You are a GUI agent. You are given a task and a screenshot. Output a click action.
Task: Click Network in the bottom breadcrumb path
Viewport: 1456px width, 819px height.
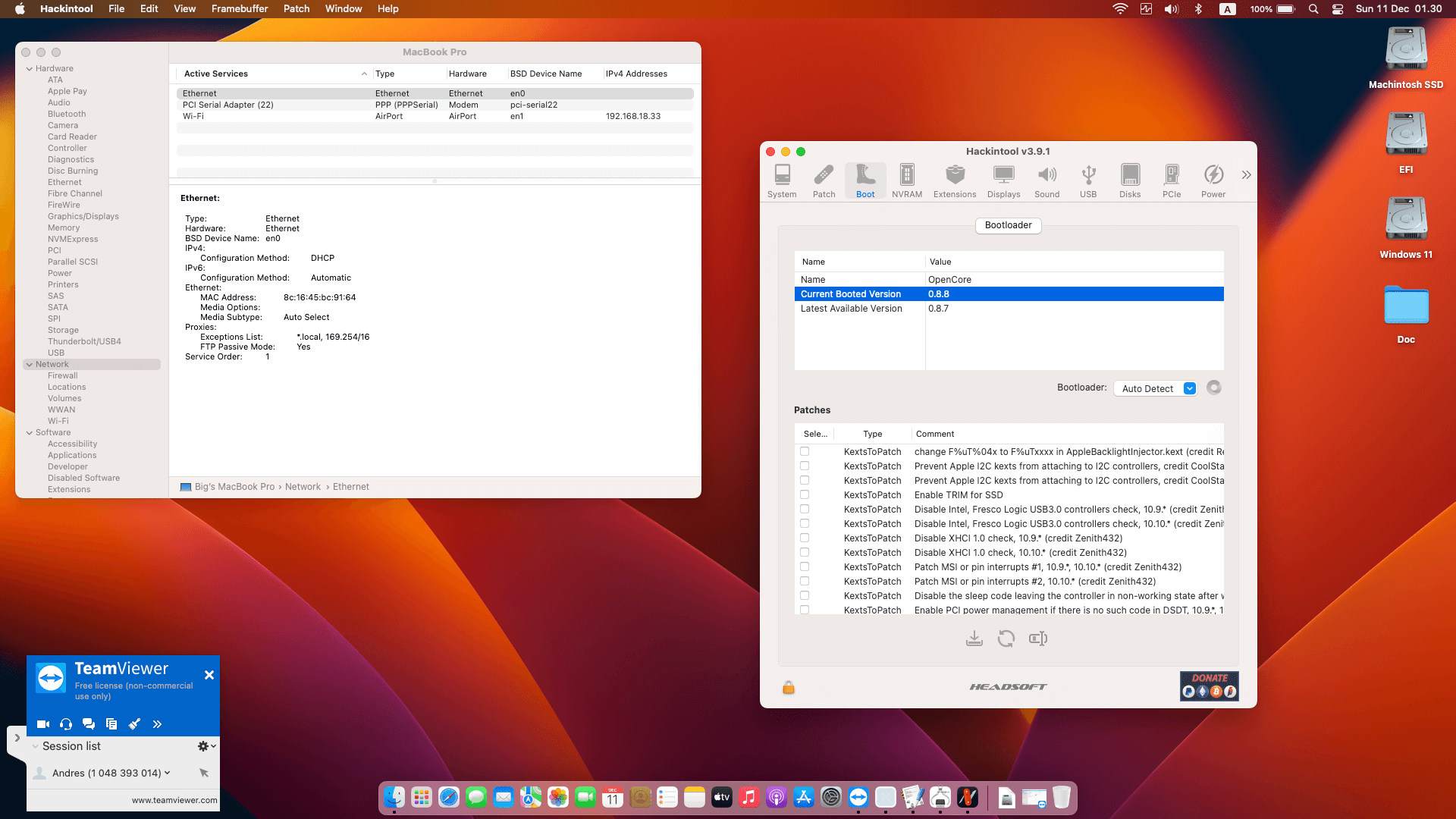[303, 487]
